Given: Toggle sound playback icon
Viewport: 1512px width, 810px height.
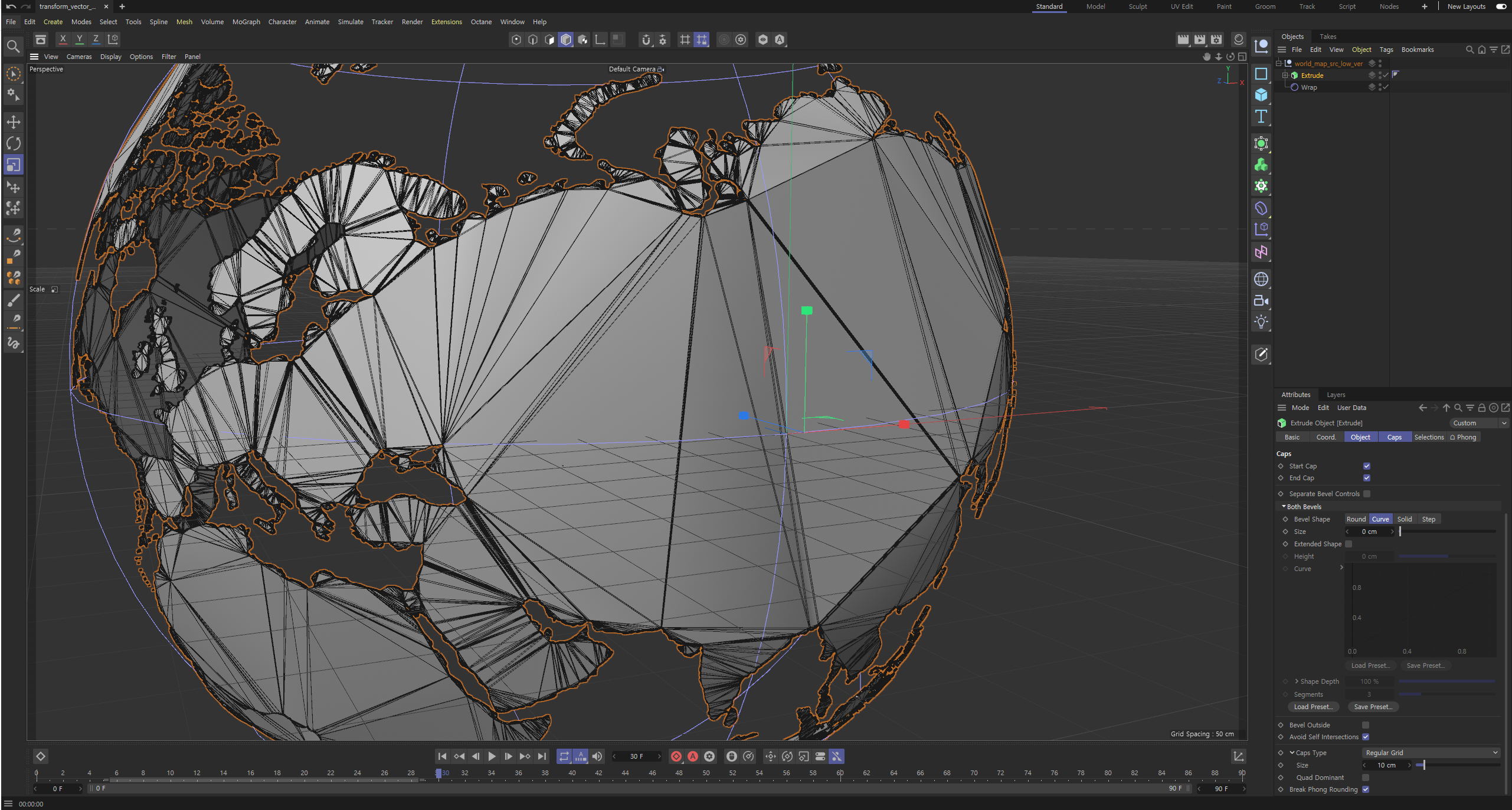Looking at the screenshot, I should click(597, 756).
